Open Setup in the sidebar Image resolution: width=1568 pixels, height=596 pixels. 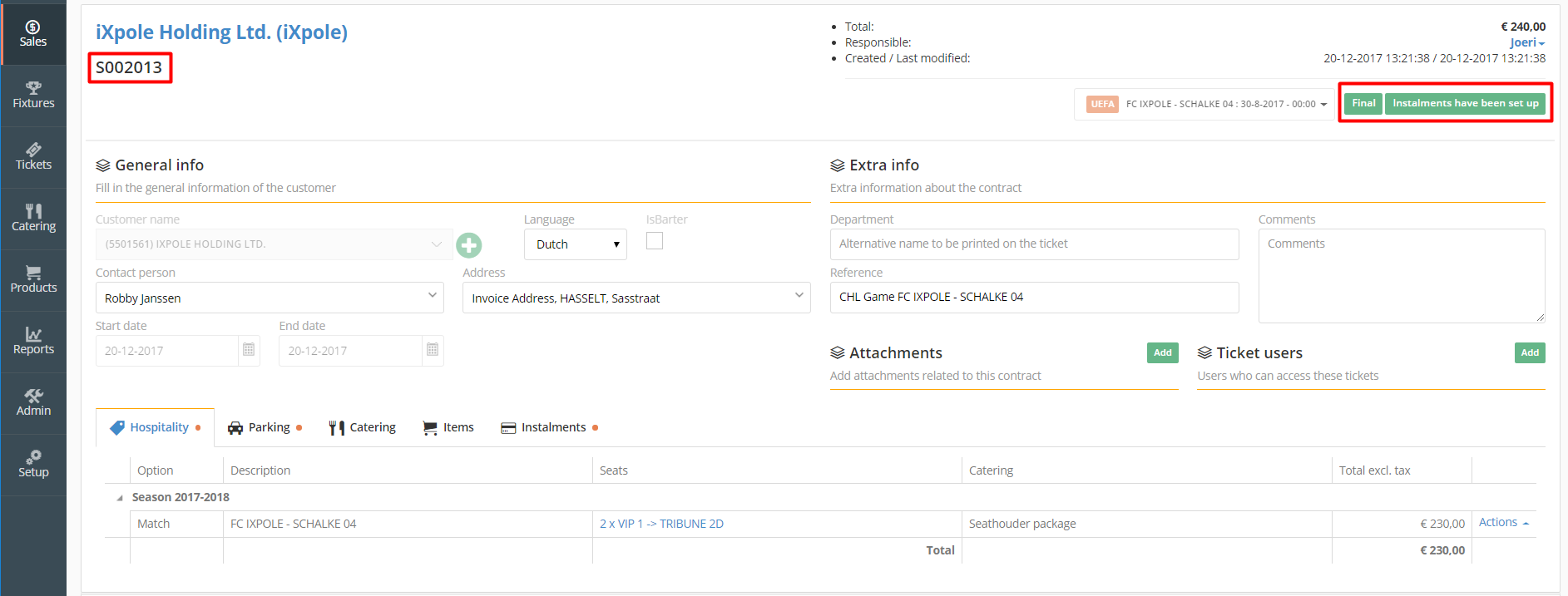pyautogui.click(x=33, y=465)
